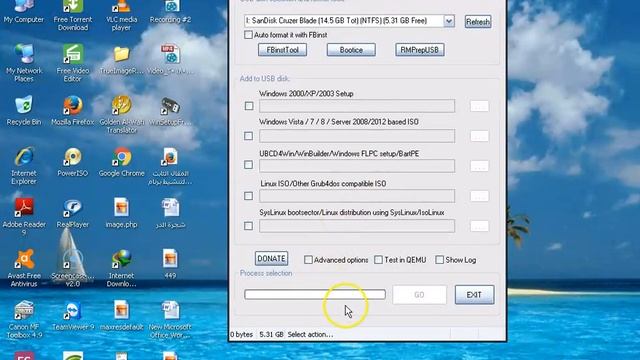Launch Mozilla Firefox shortcut
This screenshot has width=640, height=360.
[73, 111]
